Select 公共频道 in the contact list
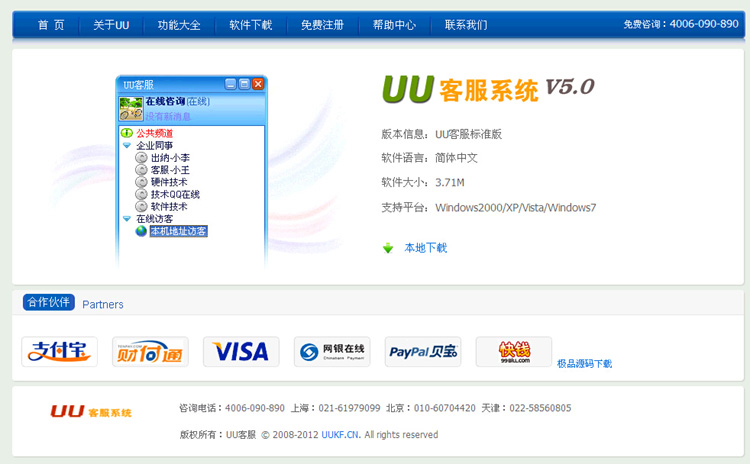Image resolution: width=750 pixels, height=464 pixels. 154,133
